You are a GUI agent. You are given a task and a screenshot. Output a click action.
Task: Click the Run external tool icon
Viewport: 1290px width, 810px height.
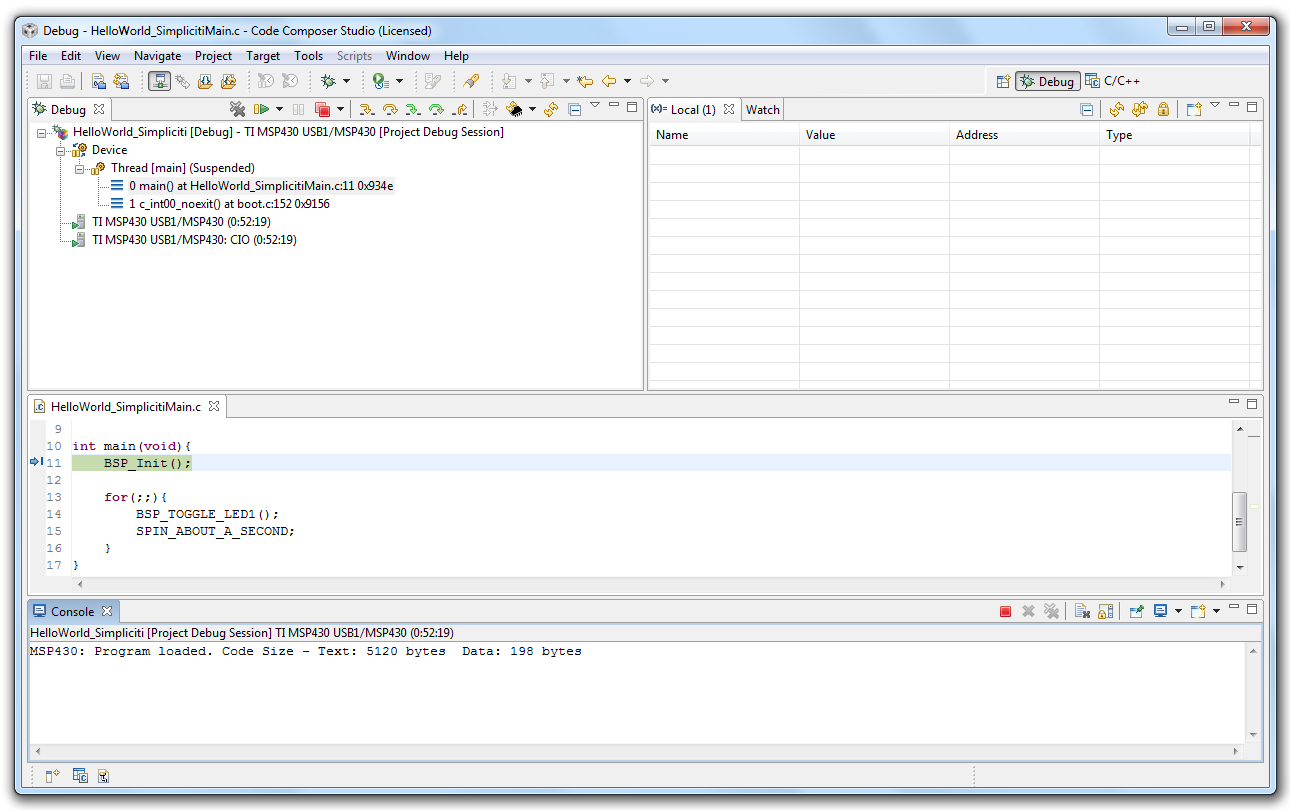click(381, 81)
